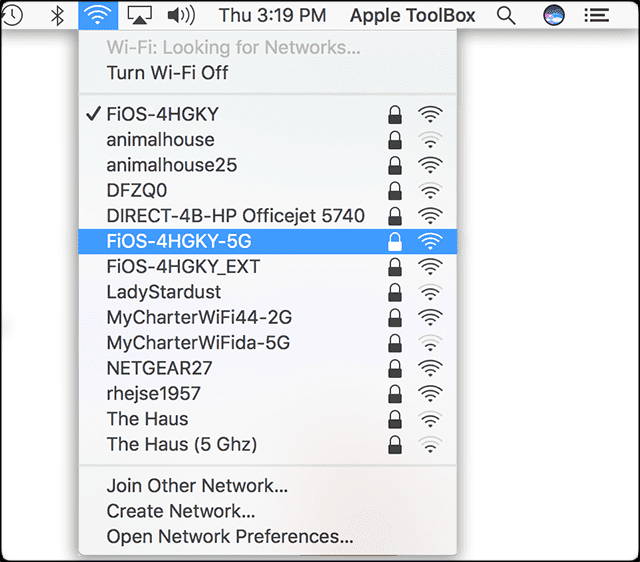Click lock icon beside NETGEAR27
This screenshot has width=640, height=562.
[x=395, y=369]
